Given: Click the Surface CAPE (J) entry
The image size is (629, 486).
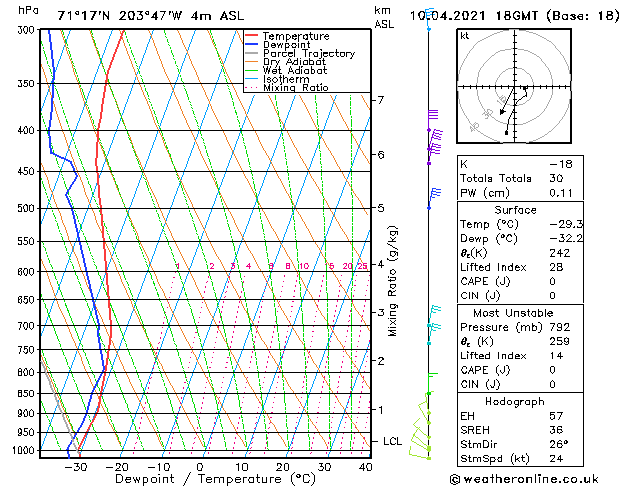Looking at the screenshot, I should pos(520,281).
